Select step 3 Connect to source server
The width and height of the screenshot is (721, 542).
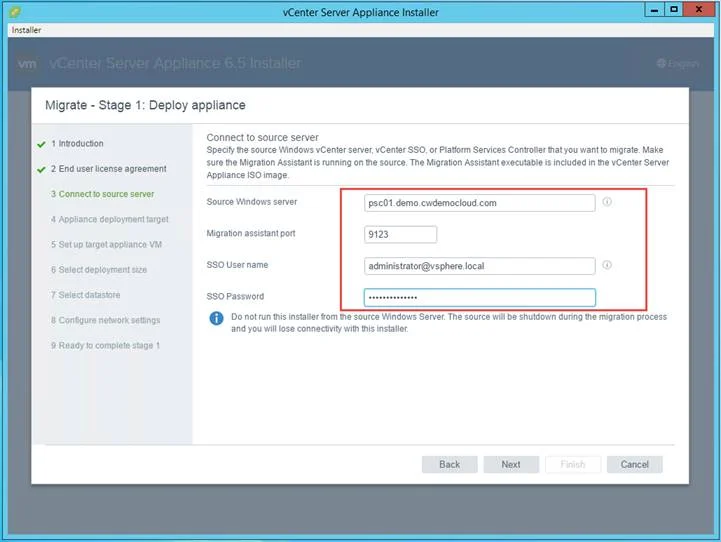pos(103,194)
